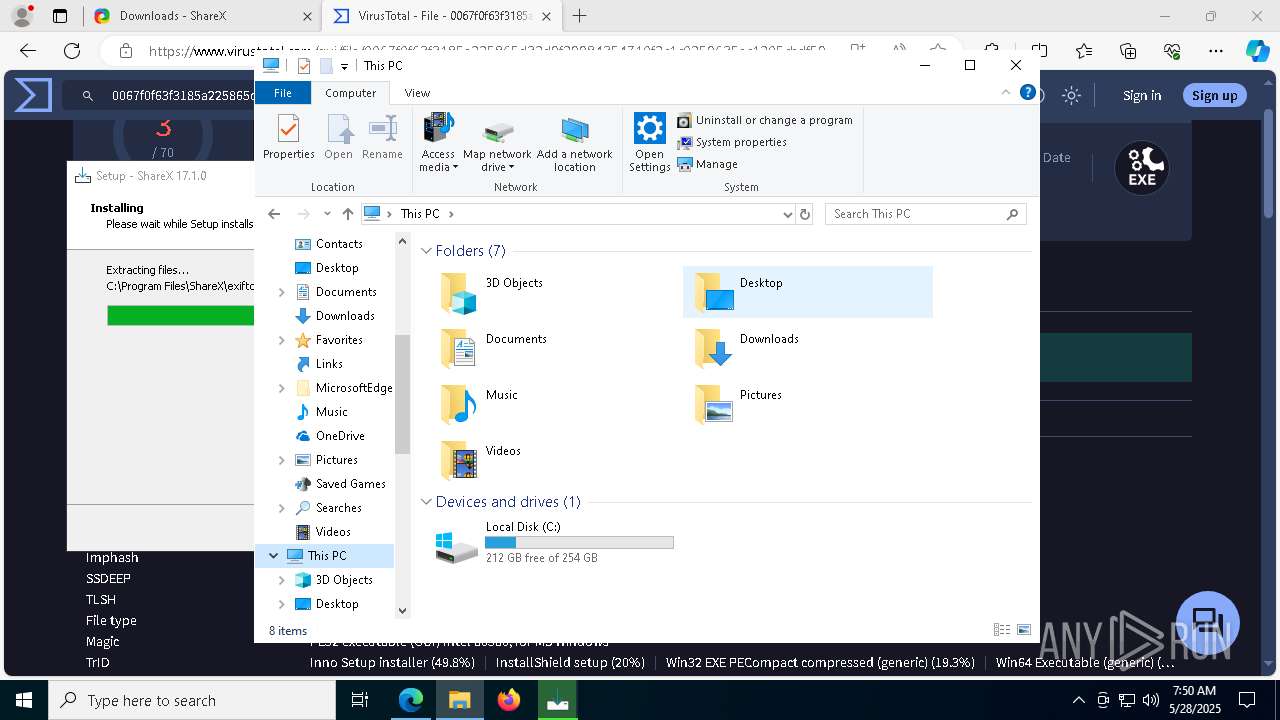Screen dimensions: 1280x720
Task: Click the Properties ribbon icon
Action: click(x=288, y=137)
